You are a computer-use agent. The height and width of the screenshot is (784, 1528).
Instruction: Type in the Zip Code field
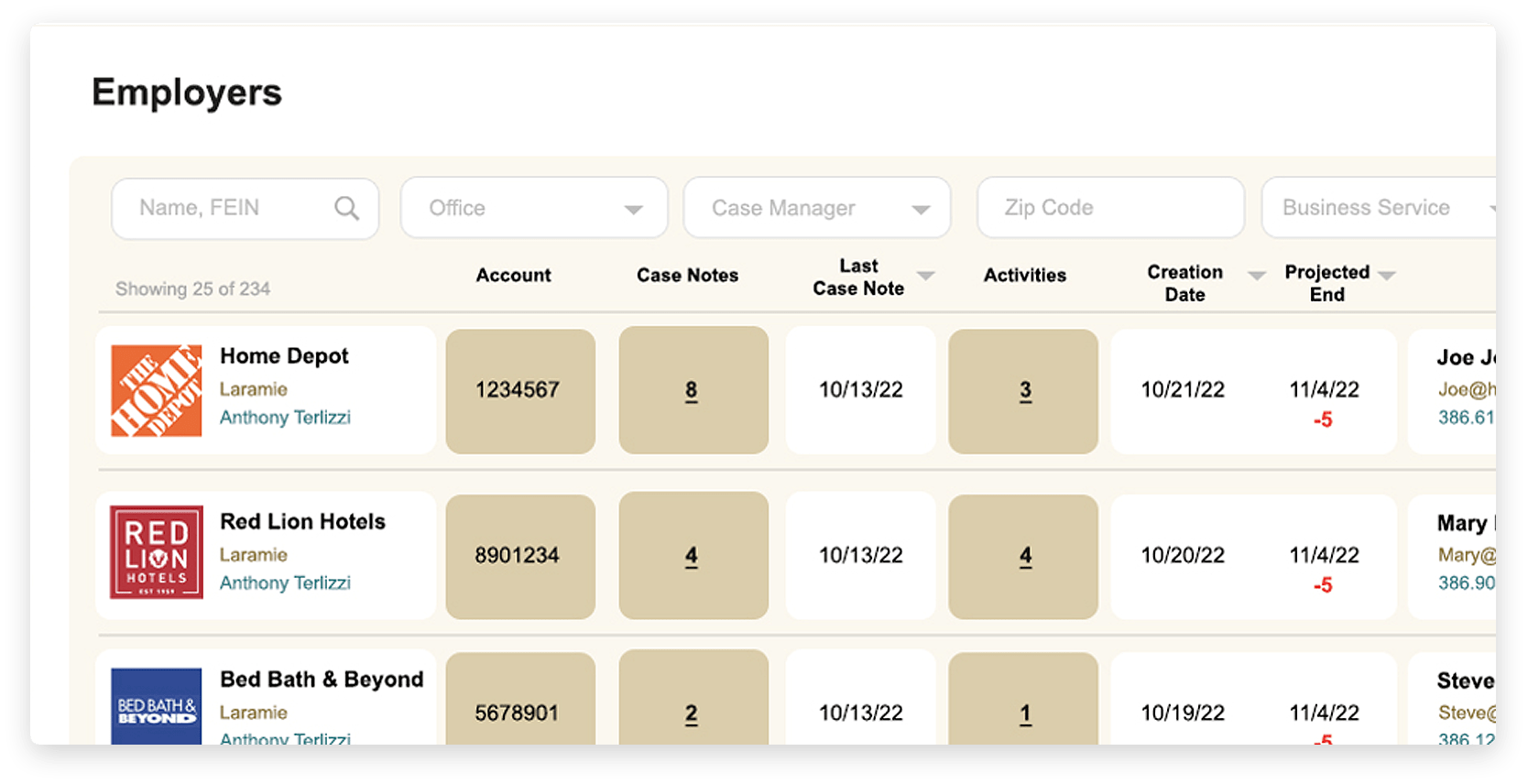pos(1109,209)
